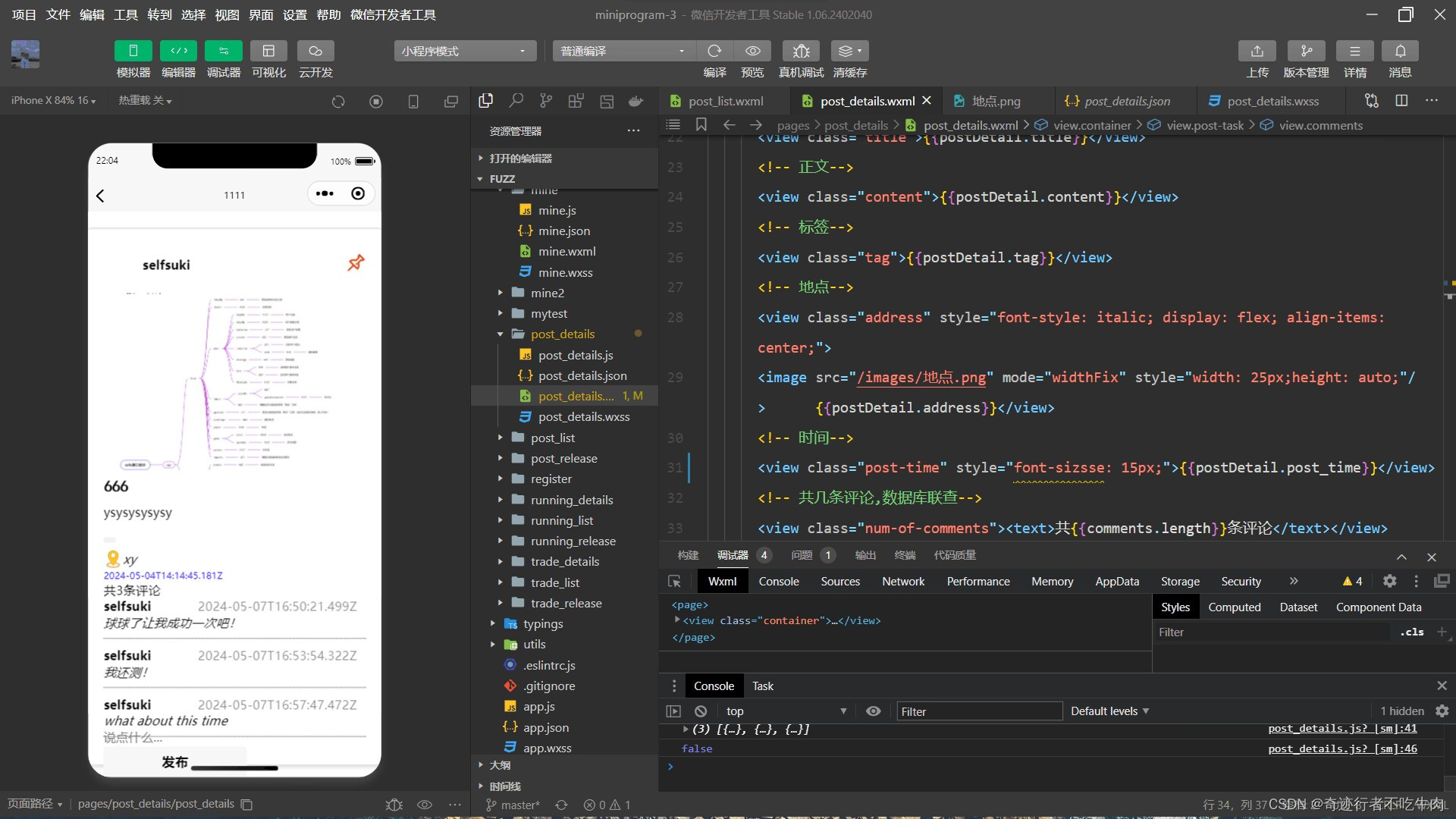Image resolution: width=1456 pixels, height=819 pixels.
Task: Toggle the 模拟器 simulator panel button
Action: [133, 51]
